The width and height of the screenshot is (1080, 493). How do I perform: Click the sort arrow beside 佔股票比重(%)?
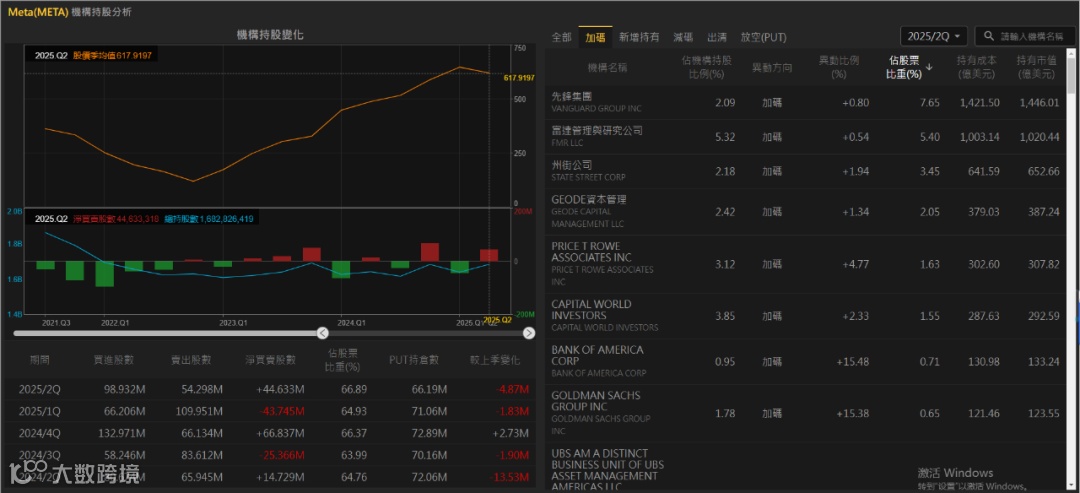tap(929, 67)
